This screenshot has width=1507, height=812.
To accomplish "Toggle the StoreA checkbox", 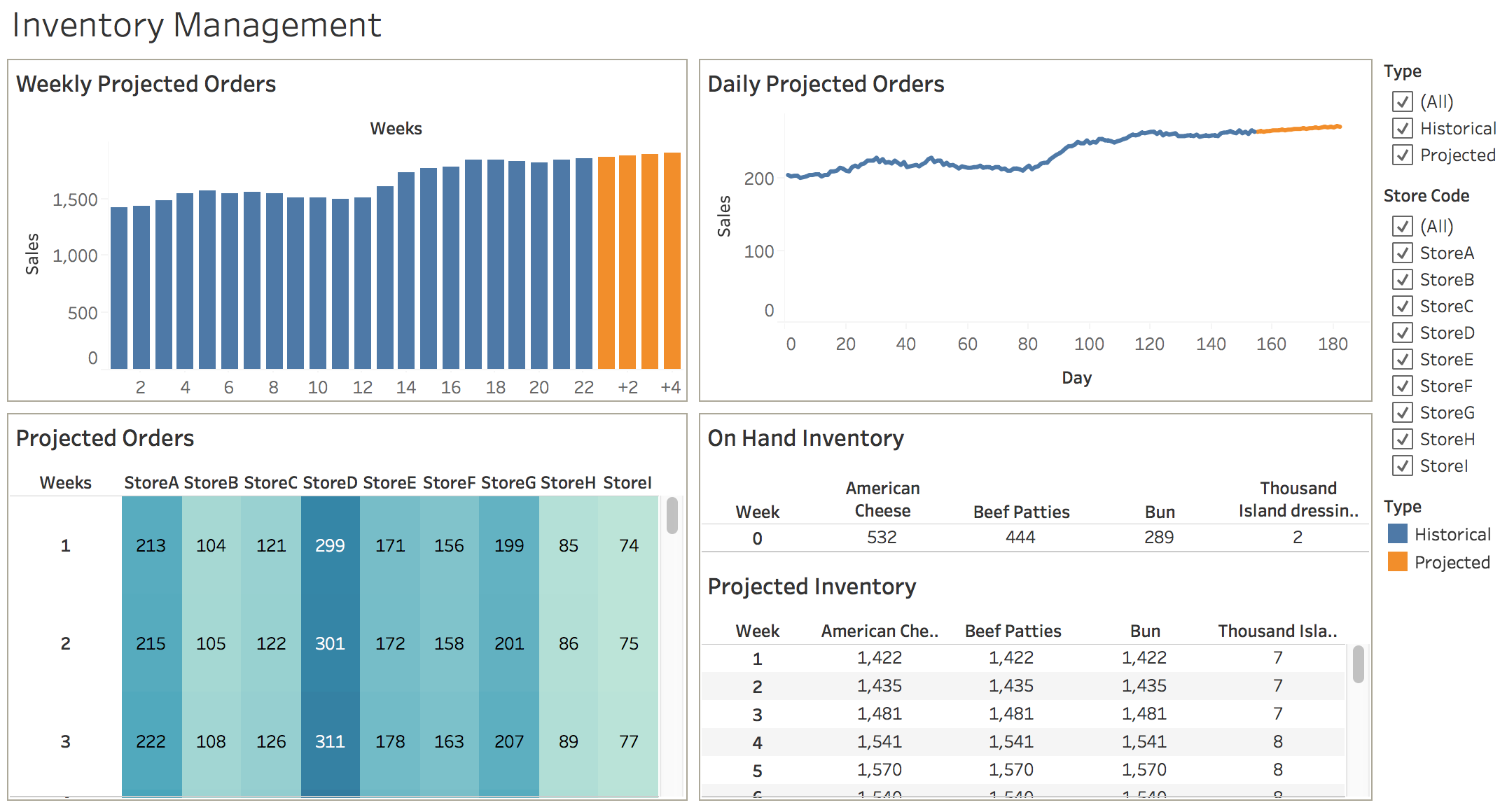I will [x=1403, y=253].
